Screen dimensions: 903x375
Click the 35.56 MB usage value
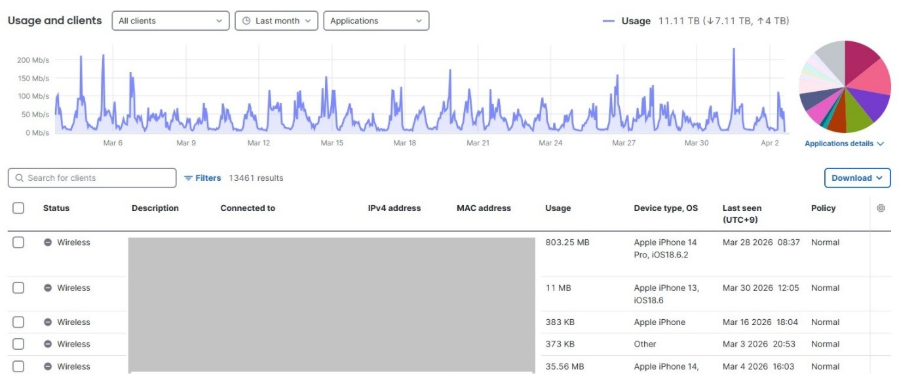pos(565,366)
